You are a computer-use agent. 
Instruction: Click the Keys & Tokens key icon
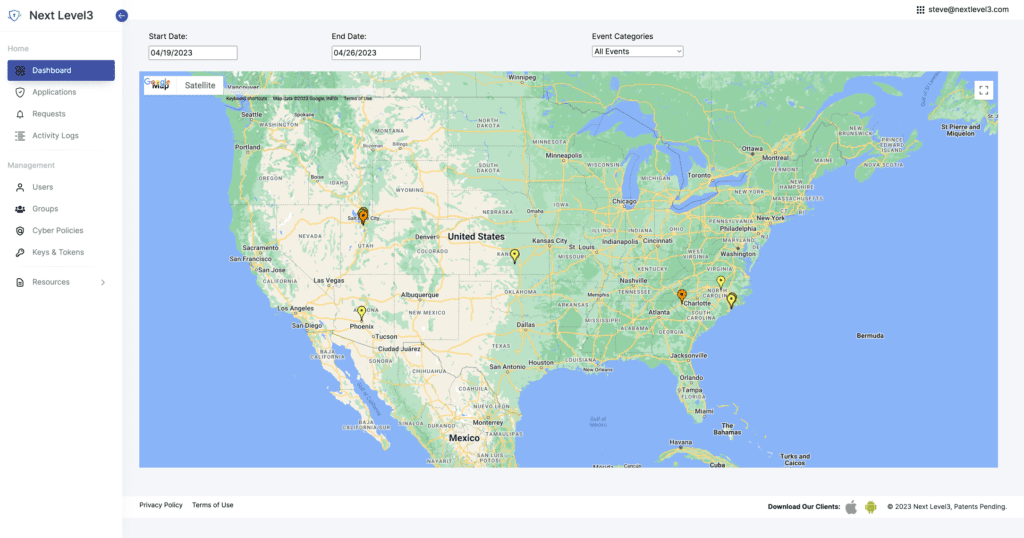(20, 253)
